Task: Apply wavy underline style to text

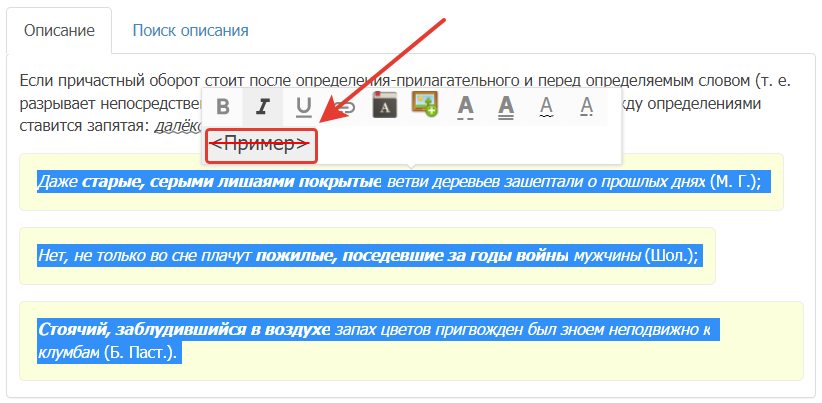Action: tap(546, 105)
